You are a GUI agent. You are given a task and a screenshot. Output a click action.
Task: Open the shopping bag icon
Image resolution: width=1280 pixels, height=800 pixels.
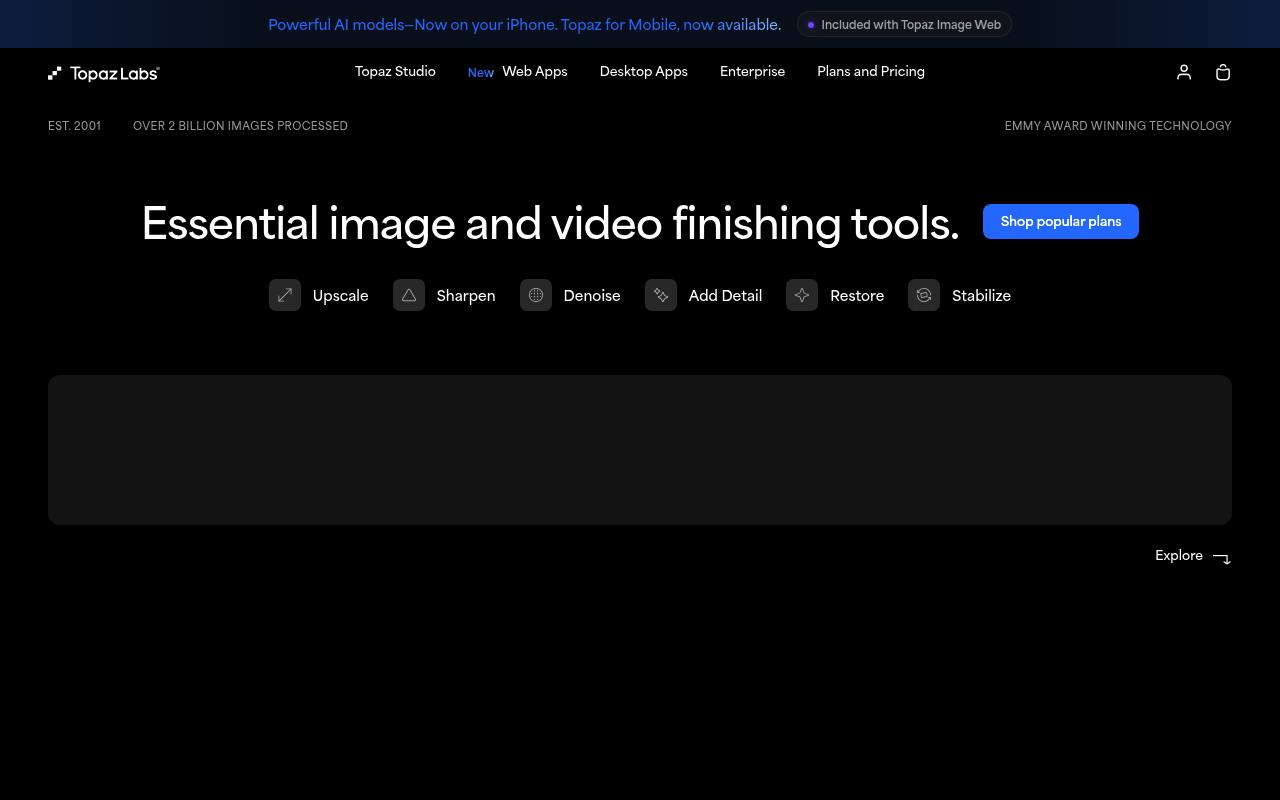pyautogui.click(x=1223, y=72)
